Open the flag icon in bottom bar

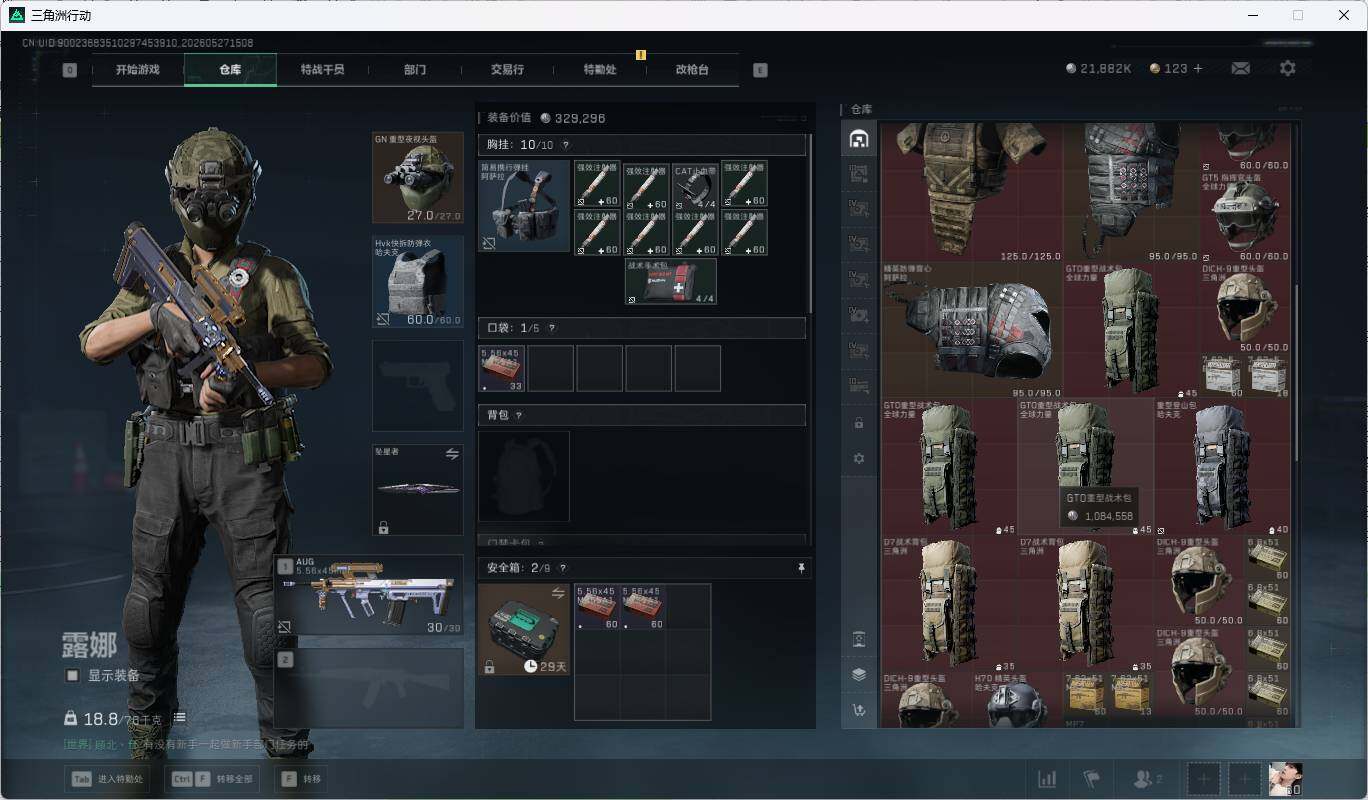point(1092,779)
